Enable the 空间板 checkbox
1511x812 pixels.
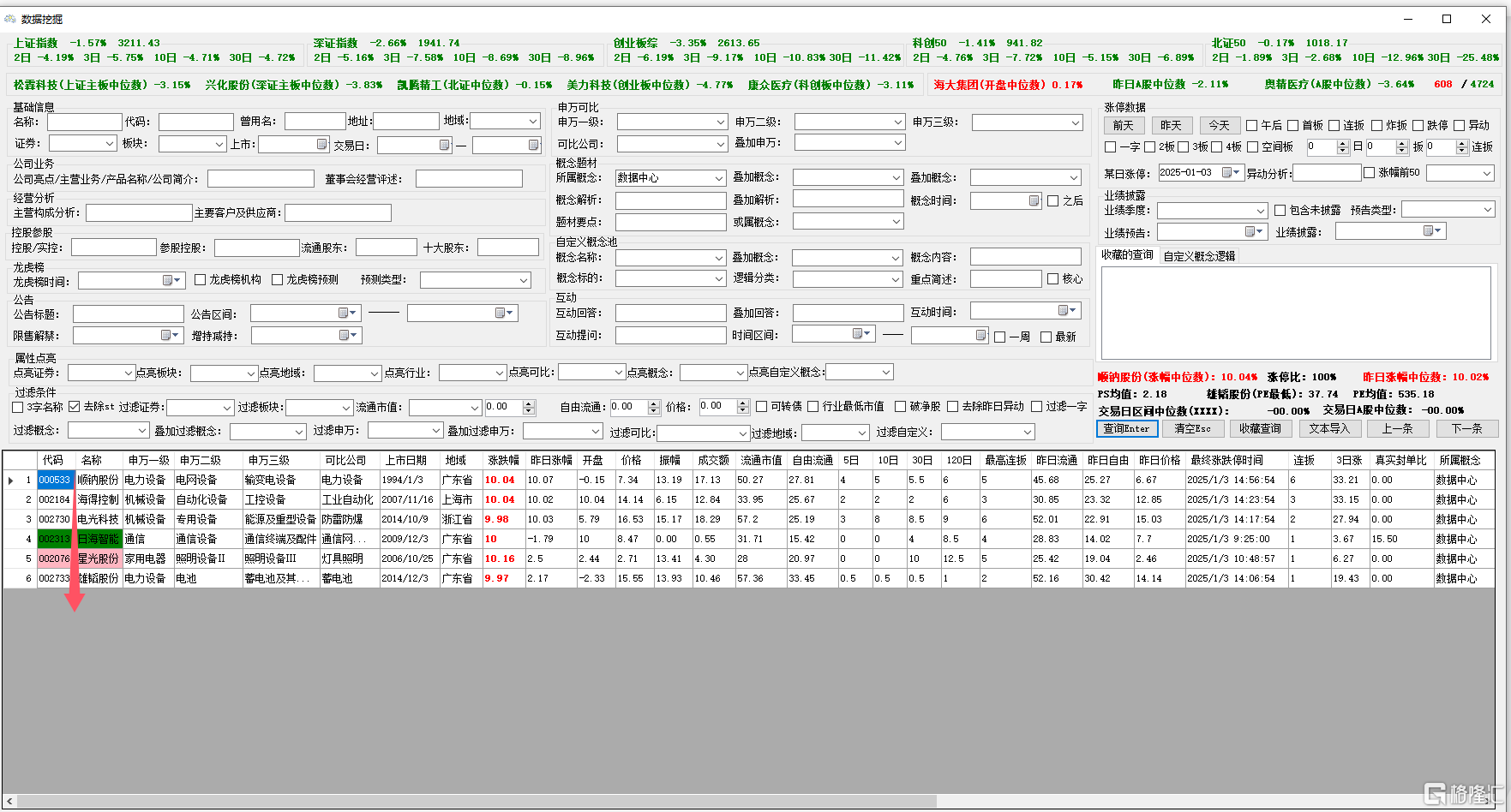1253,147
